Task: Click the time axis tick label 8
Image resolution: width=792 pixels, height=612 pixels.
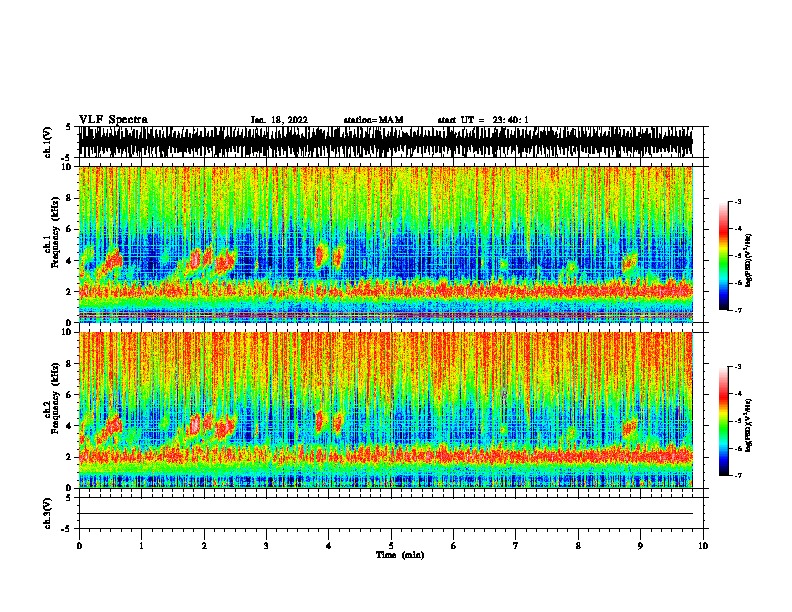Action: click(x=578, y=546)
